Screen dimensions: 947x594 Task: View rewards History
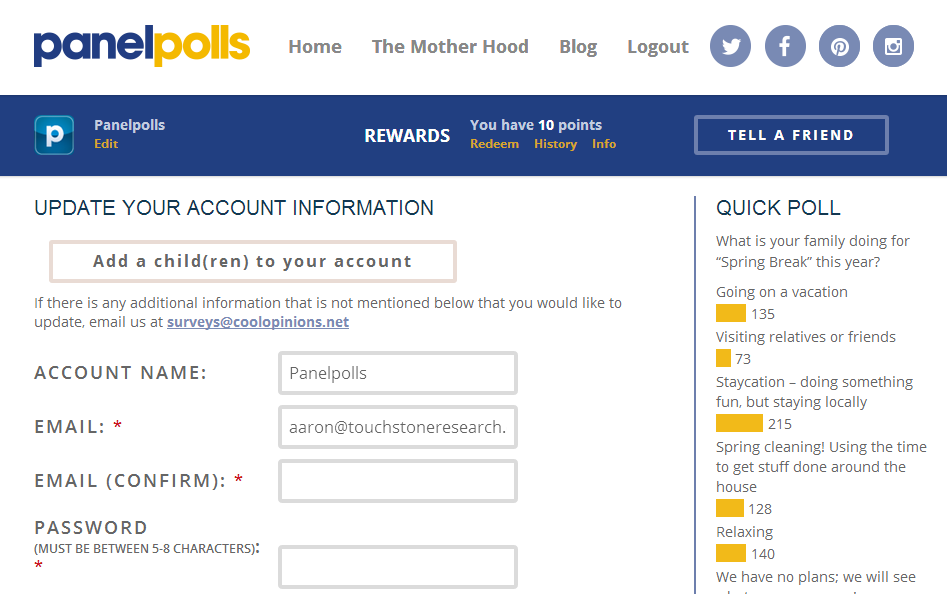pos(555,144)
